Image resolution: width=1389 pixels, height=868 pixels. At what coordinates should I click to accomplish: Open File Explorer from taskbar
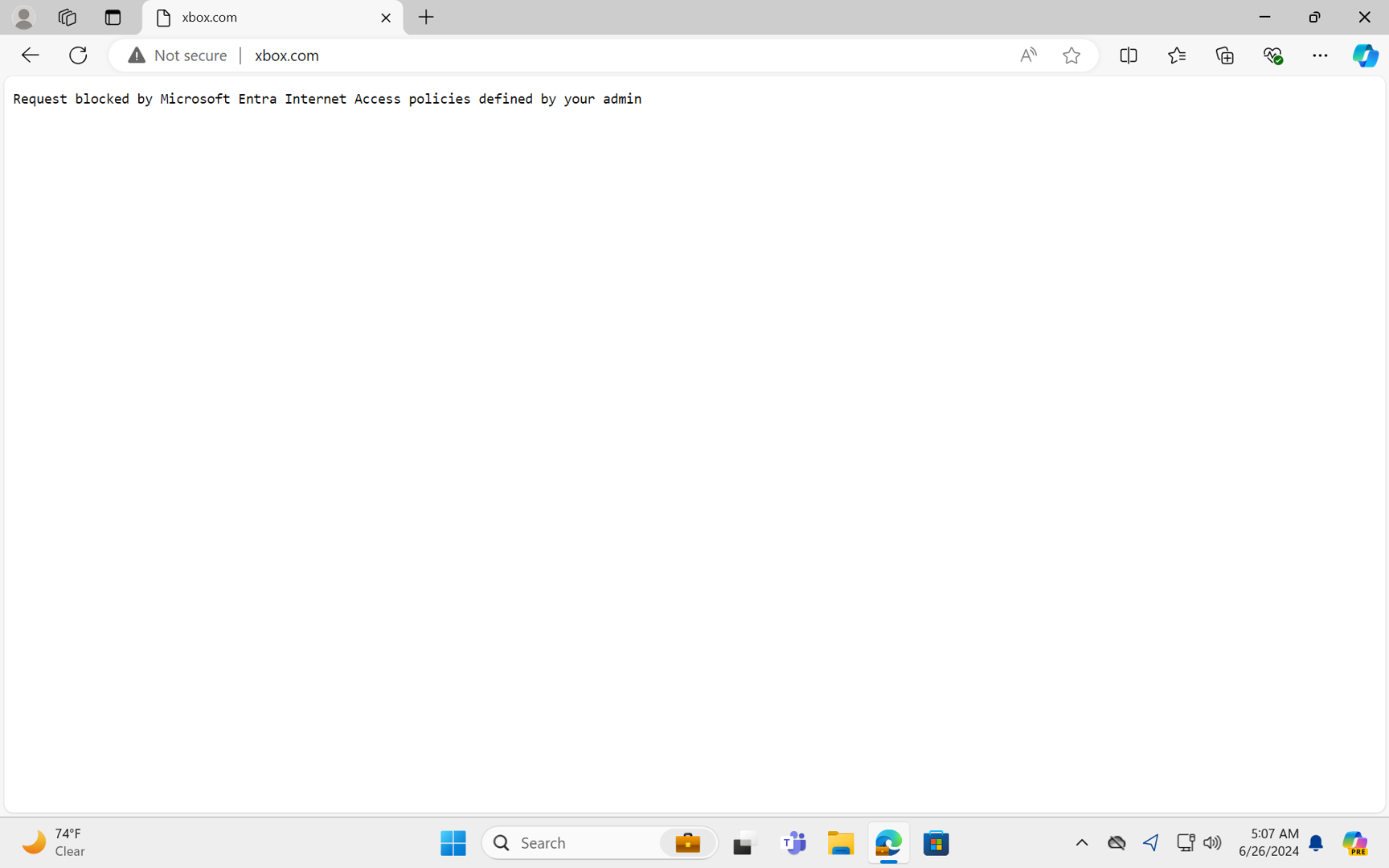(841, 843)
